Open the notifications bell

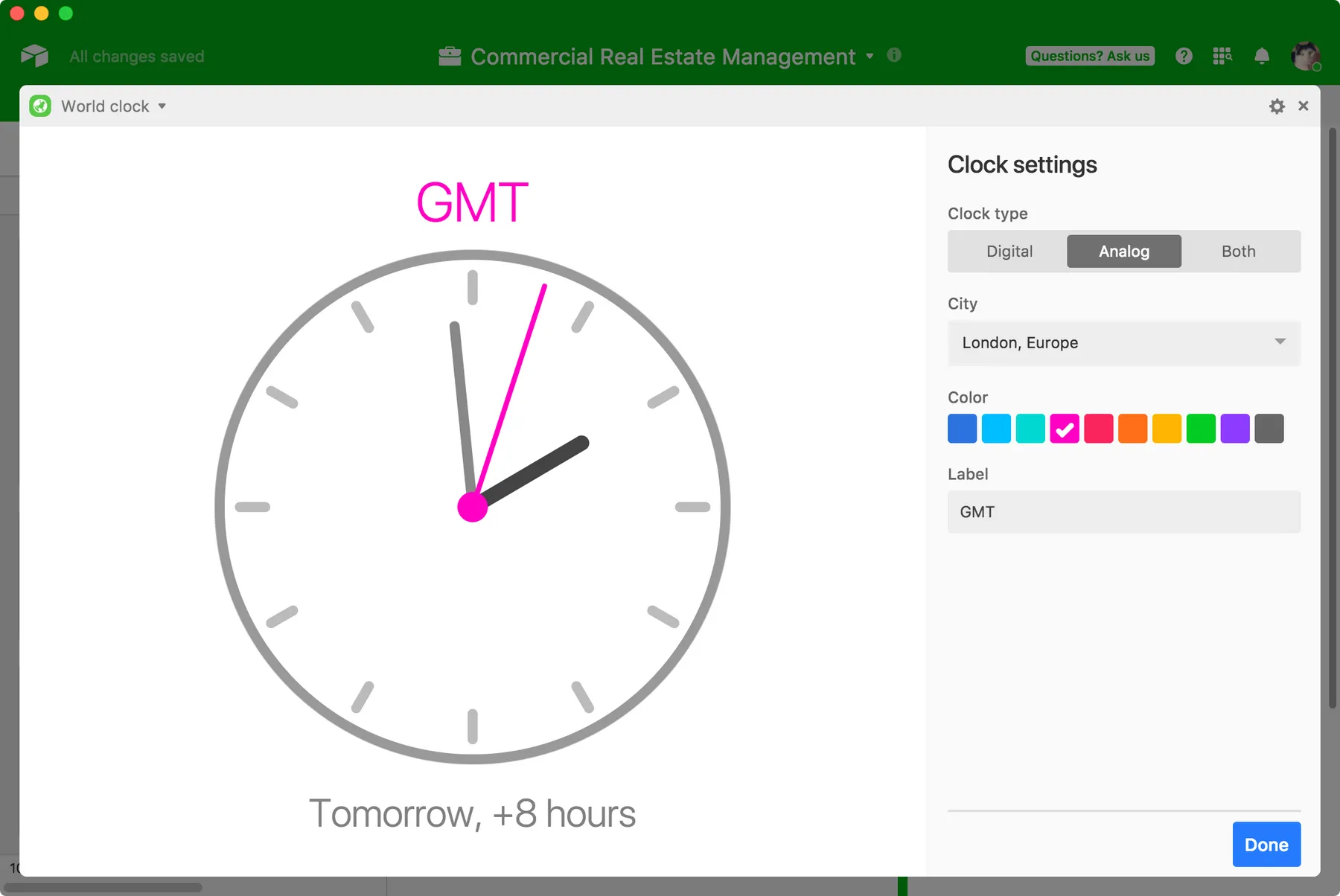[1262, 56]
